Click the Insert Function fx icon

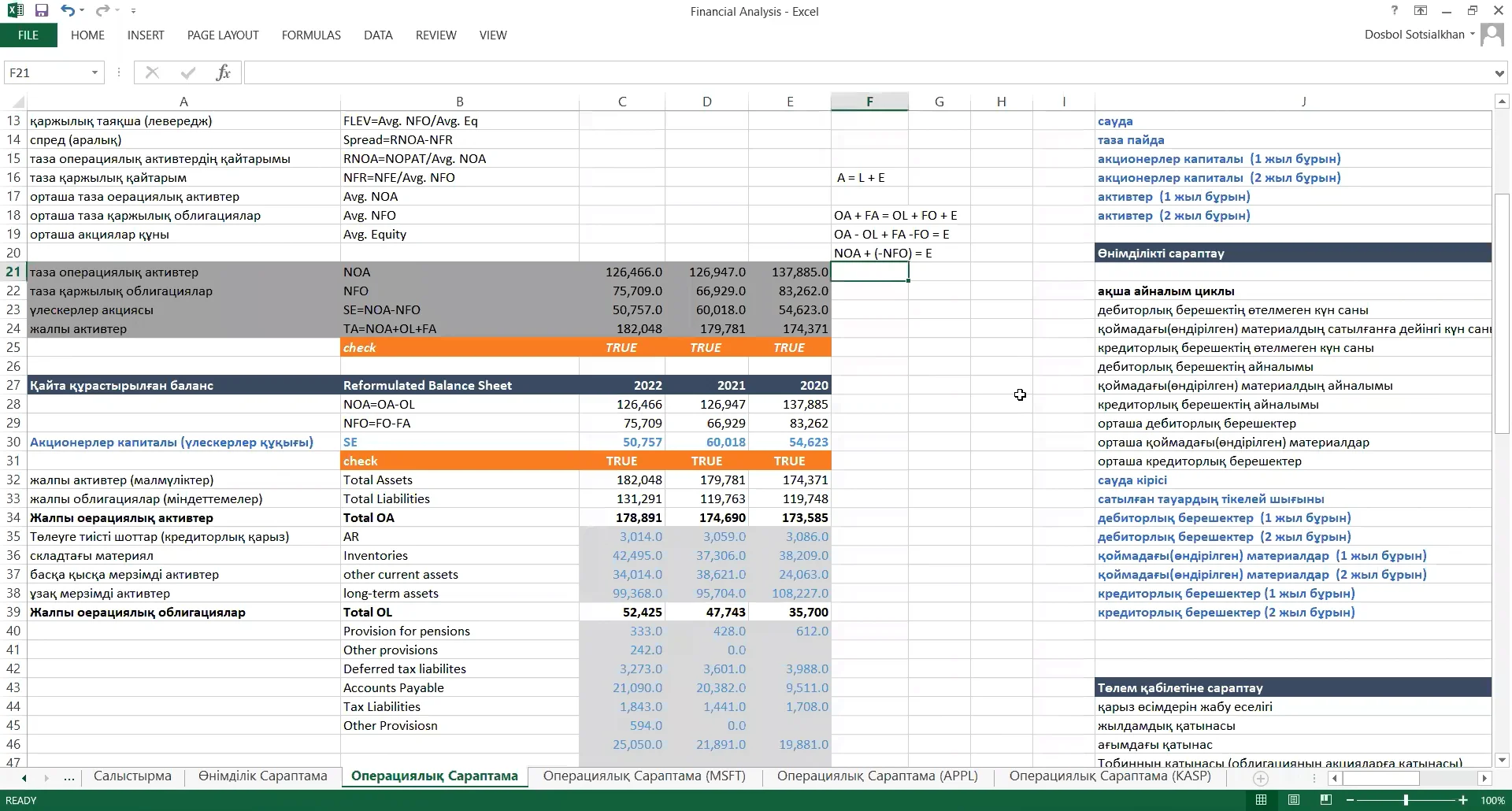pyautogui.click(x=223, y=72)
